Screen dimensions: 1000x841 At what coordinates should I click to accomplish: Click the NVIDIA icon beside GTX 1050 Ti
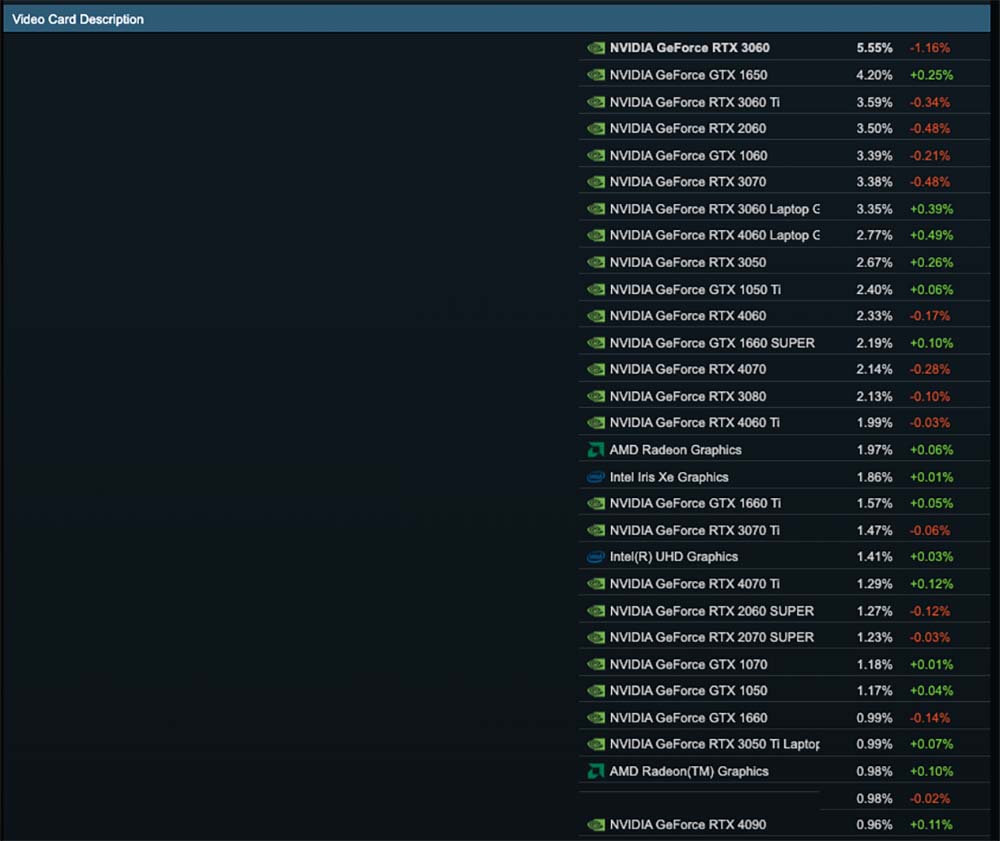coord(596,289)
